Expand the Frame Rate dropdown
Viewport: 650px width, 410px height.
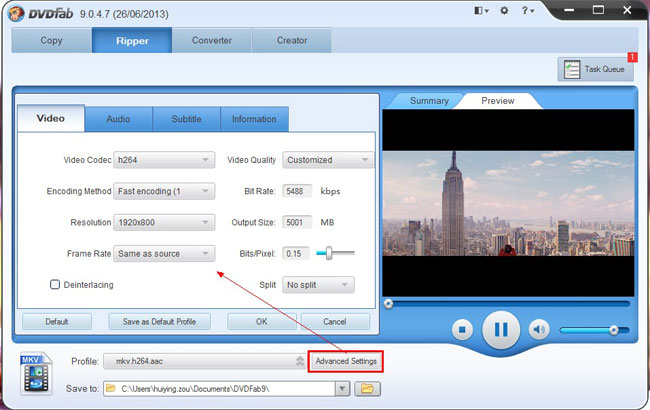tap(164, 253)
